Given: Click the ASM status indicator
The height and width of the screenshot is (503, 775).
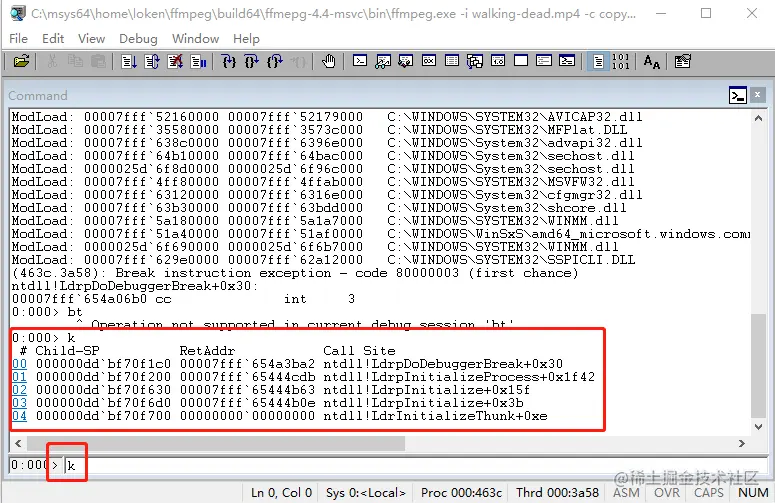Looking at the screenshot, I should (x=626, y=493).
